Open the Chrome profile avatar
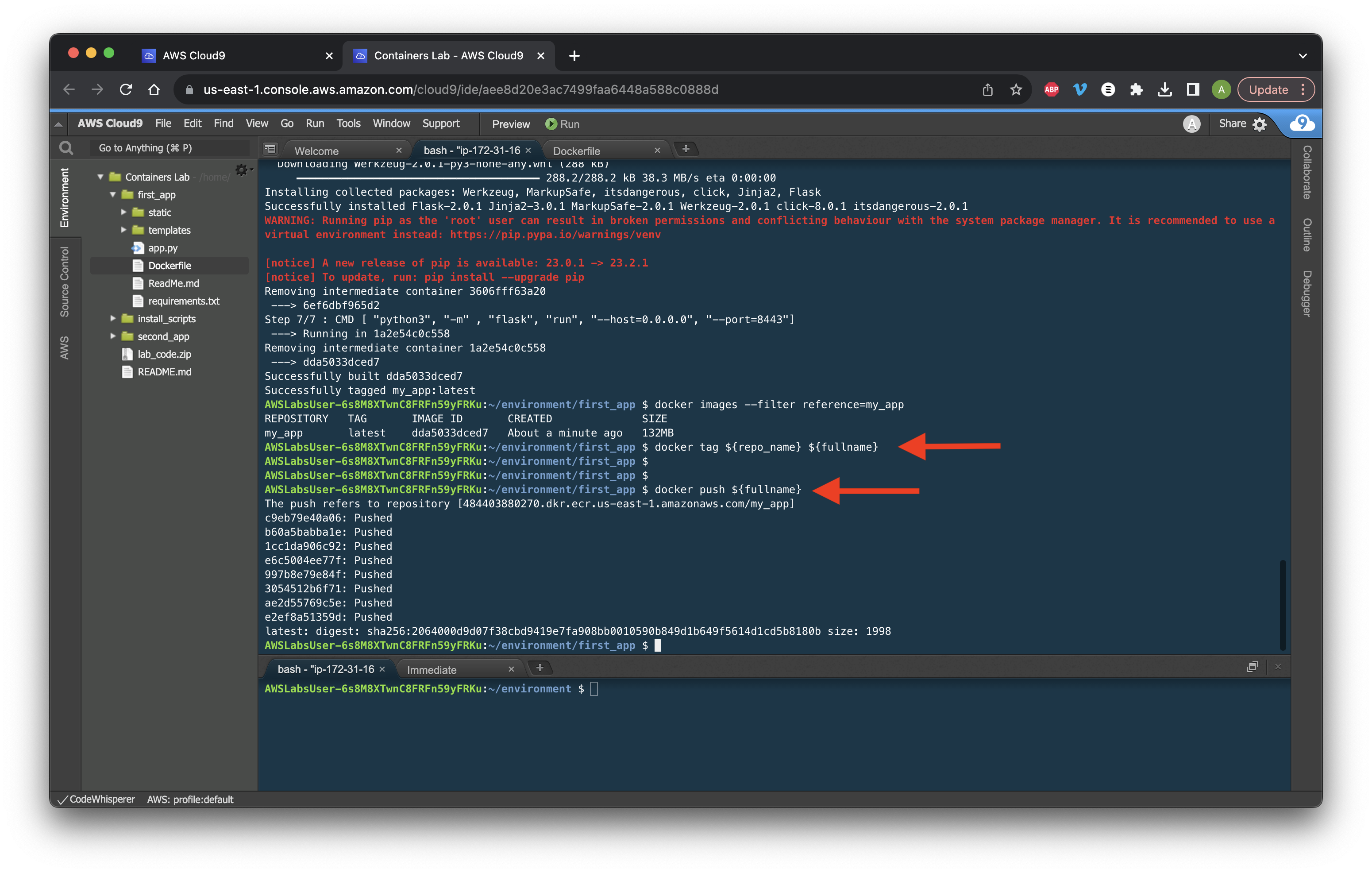Screen dimensions: 1372x873 1221,89
